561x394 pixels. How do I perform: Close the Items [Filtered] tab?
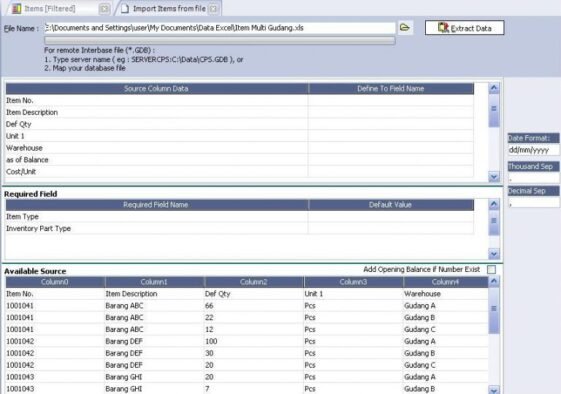(104, 9)
